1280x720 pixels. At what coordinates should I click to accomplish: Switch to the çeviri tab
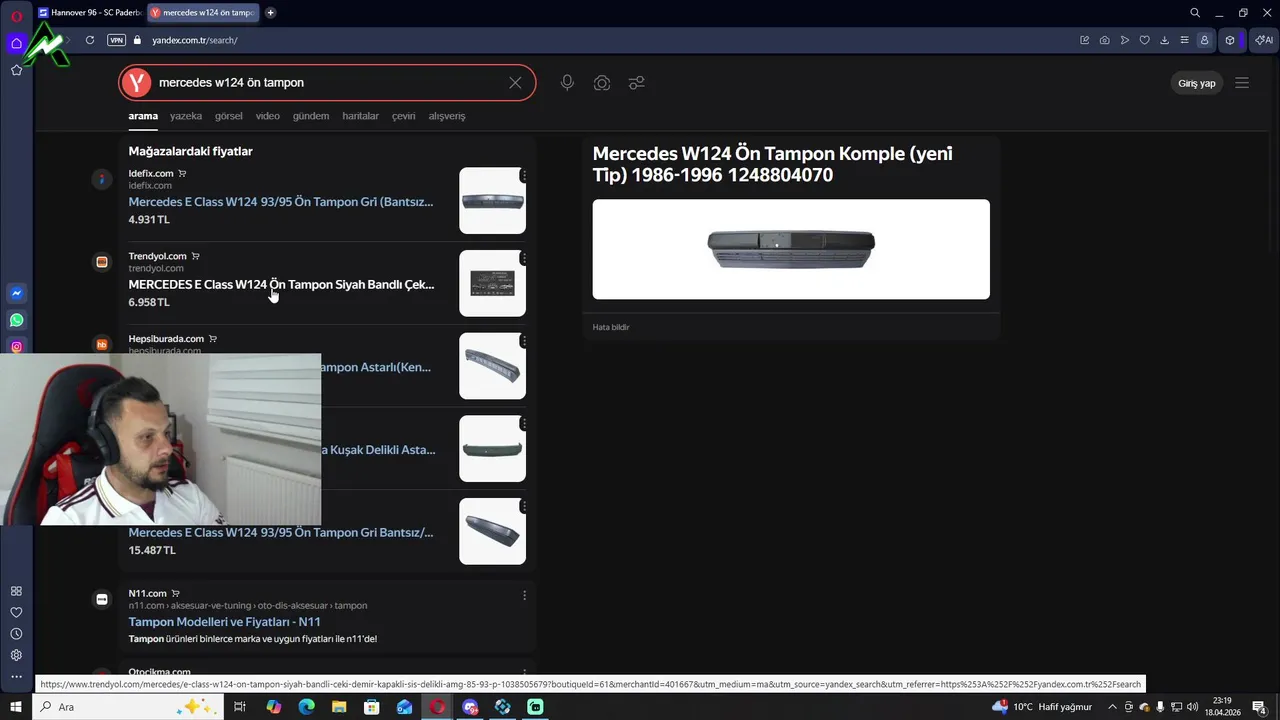click(403, 116)
